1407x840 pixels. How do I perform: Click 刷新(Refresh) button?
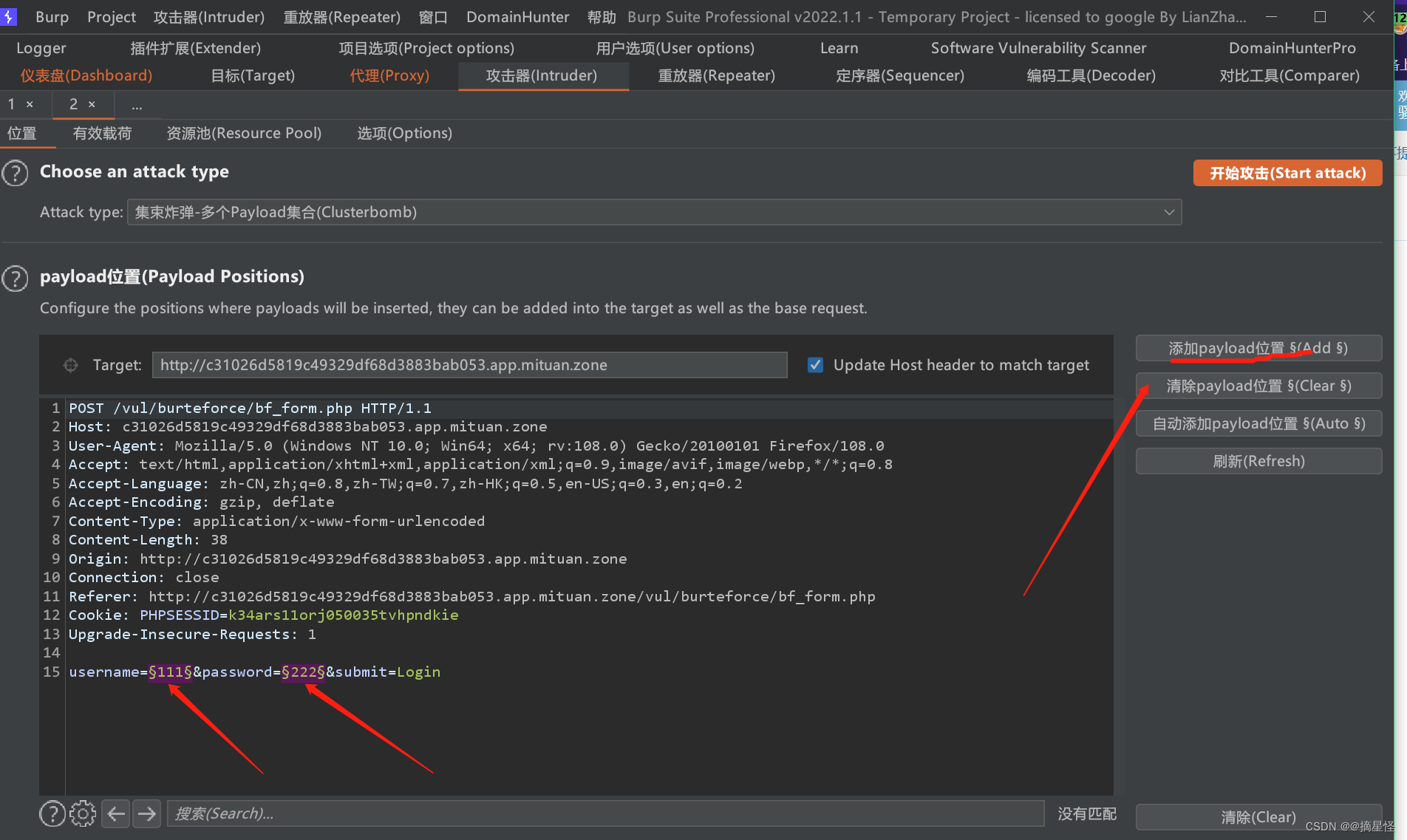[x=1258, y=461]
